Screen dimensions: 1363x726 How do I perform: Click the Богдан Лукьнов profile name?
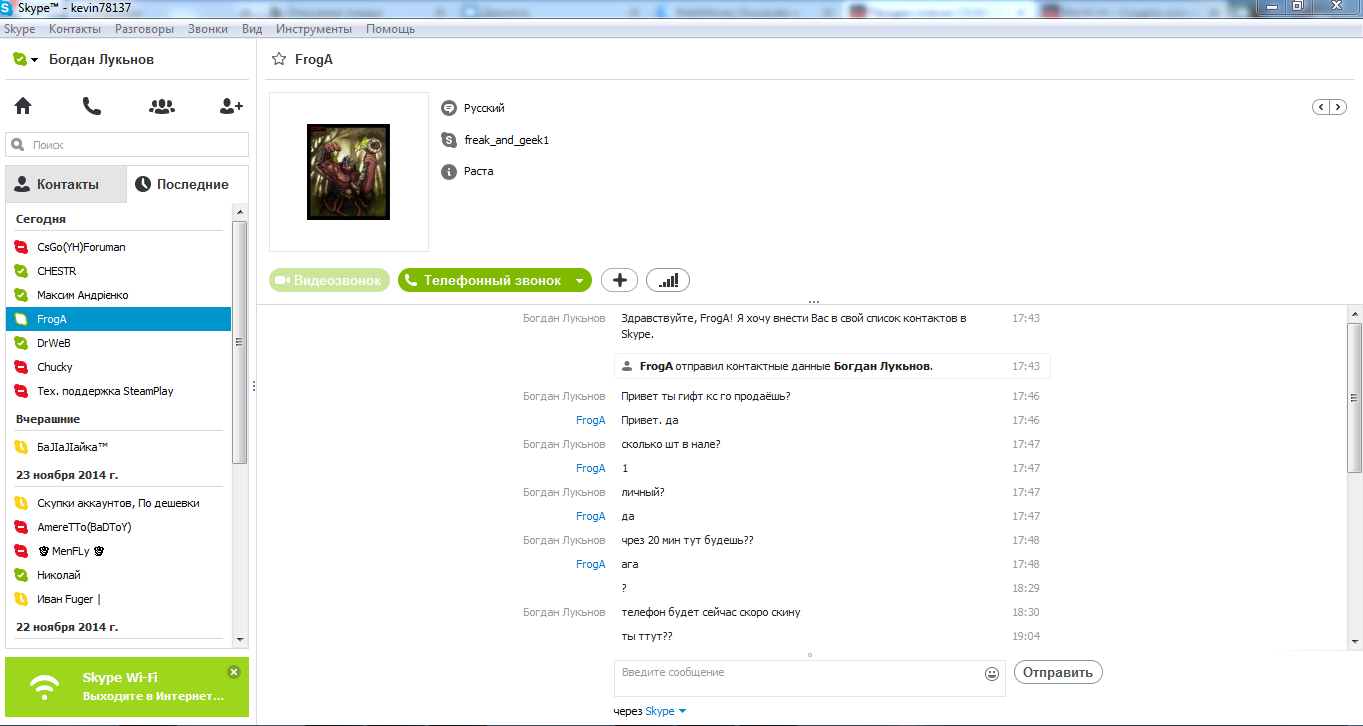click(x=101, y=59)
